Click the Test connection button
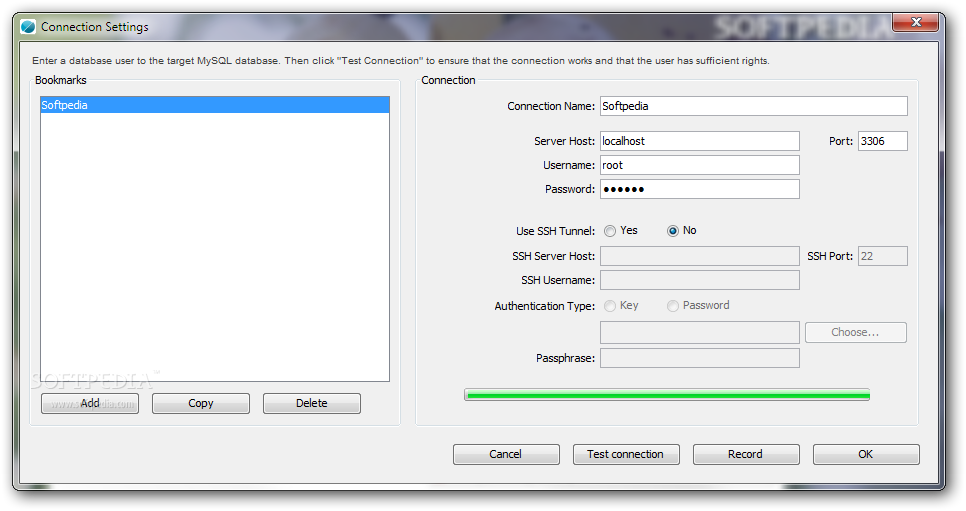The width and height of the screenshot is (966, 511). click(627, 454)
